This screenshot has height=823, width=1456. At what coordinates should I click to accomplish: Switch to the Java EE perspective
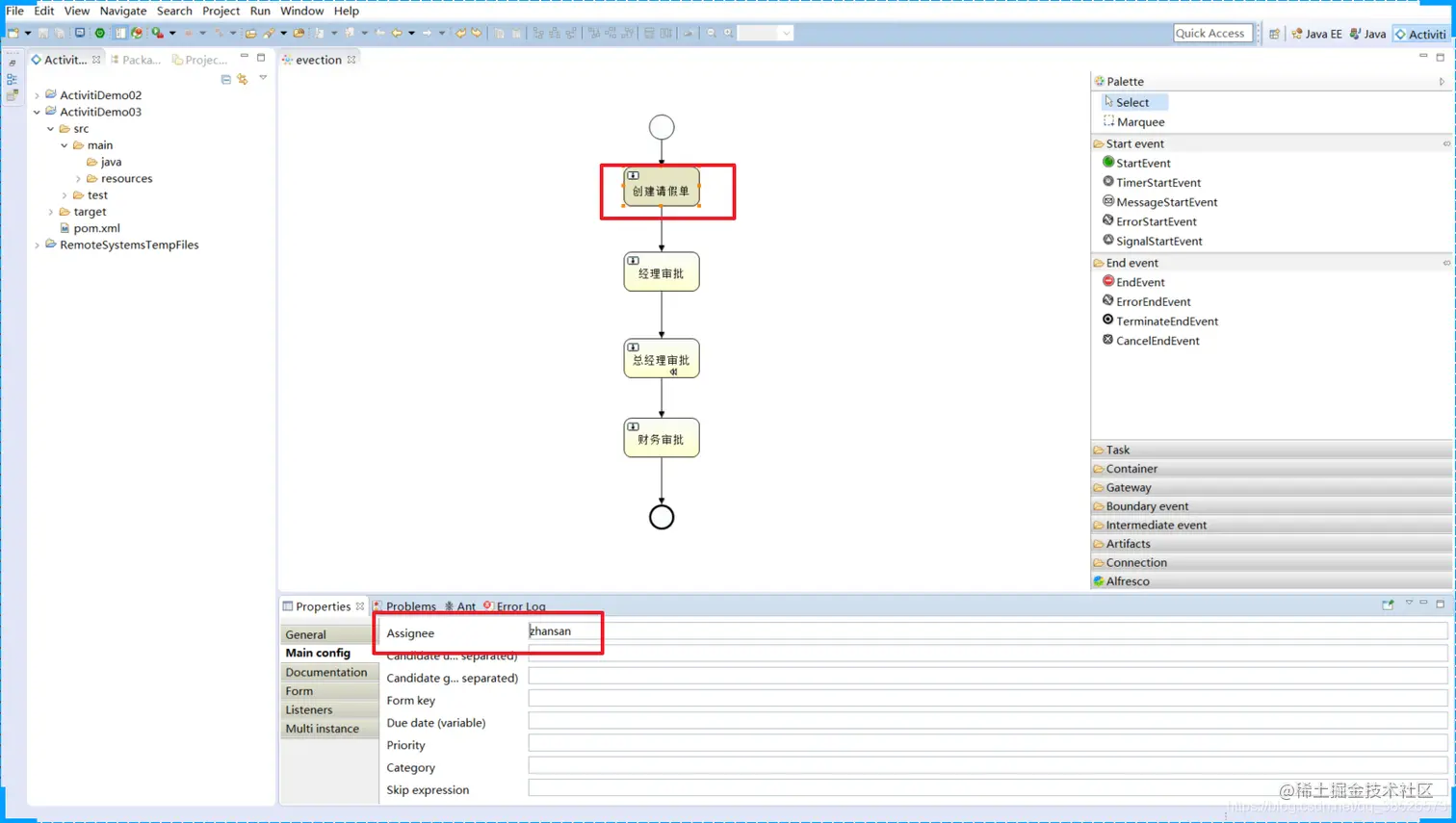(x=1316, y=34)
